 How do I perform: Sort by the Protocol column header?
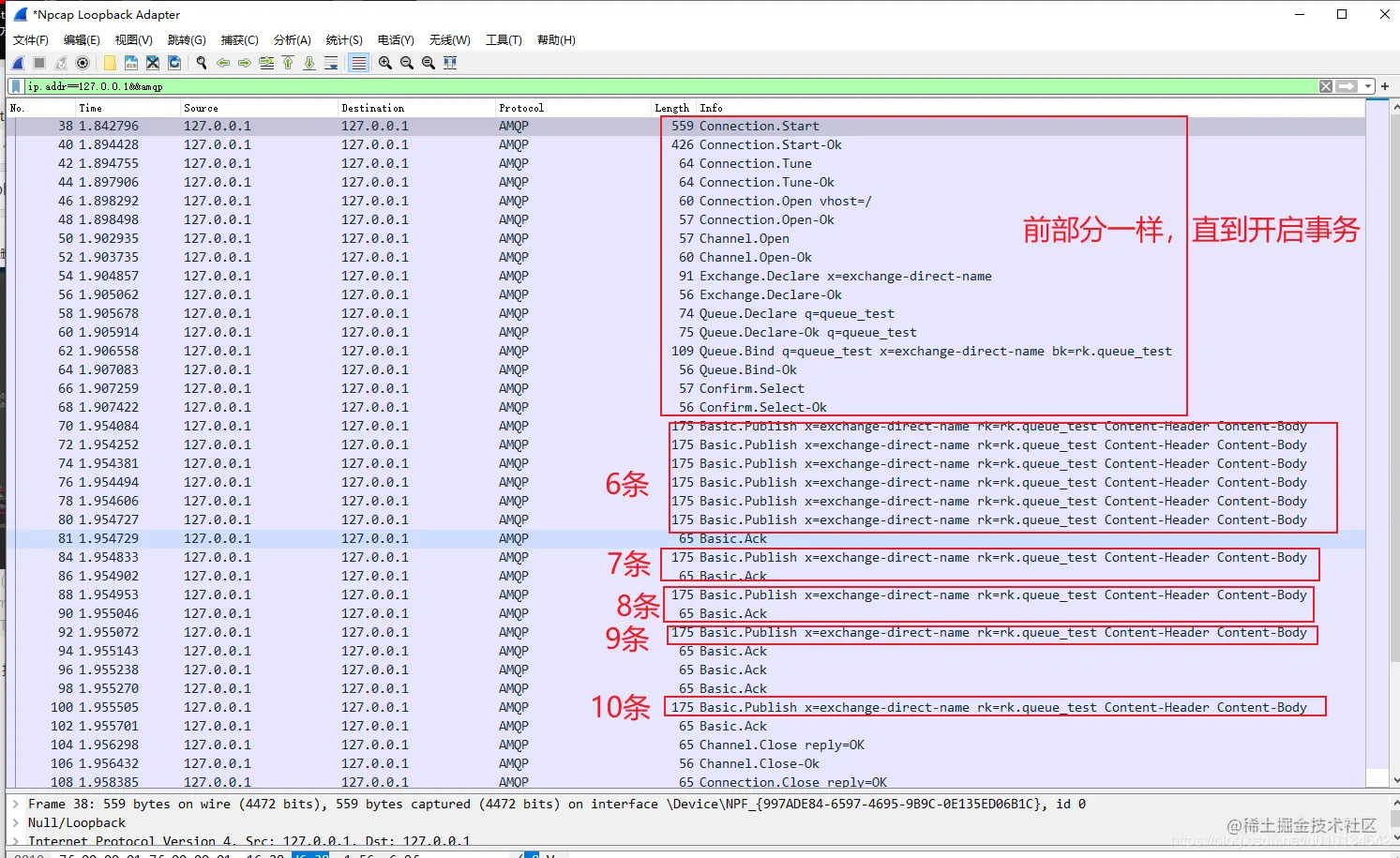(573, 108)
